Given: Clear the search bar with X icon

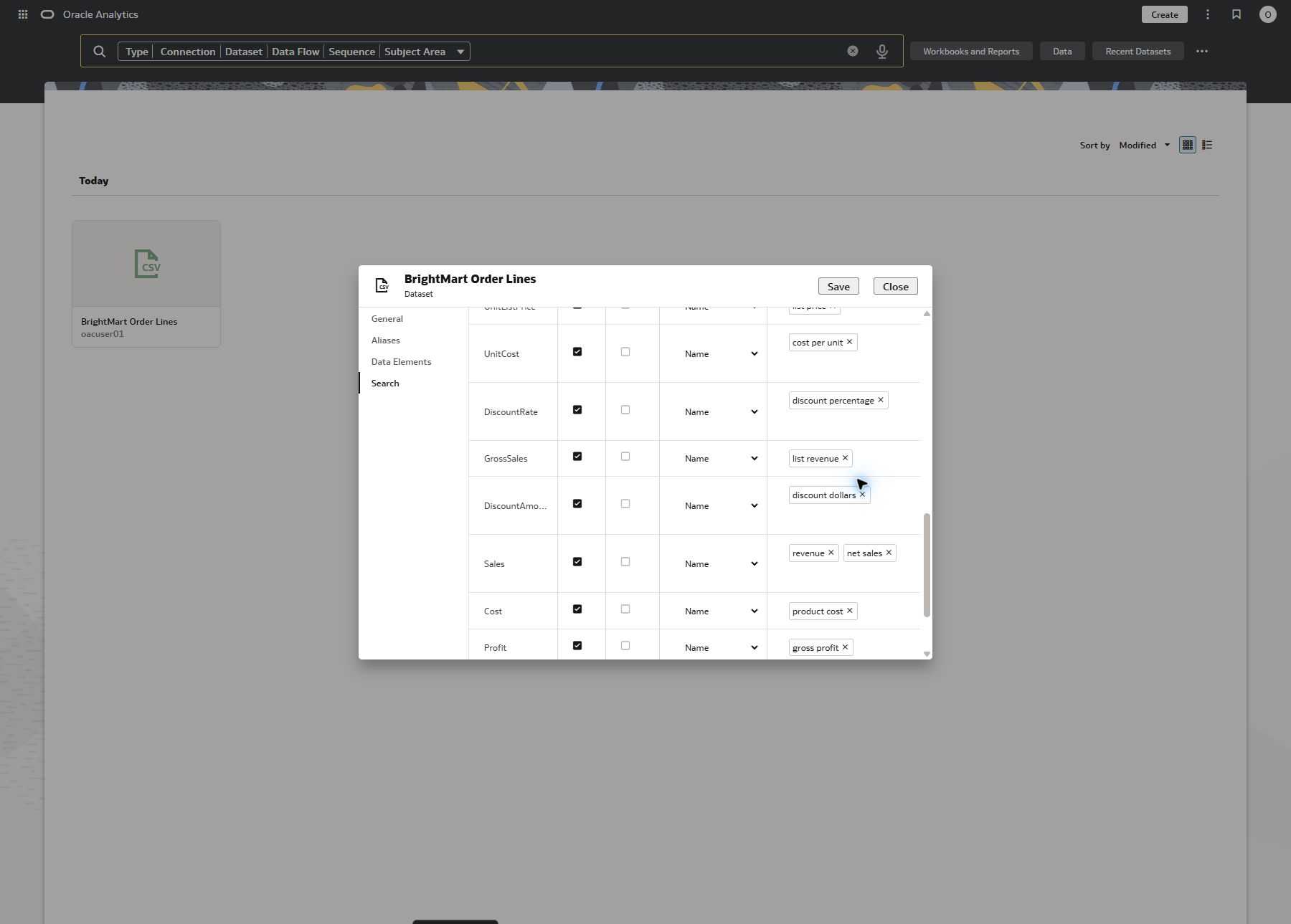Looking at the screenshot, I should (x=853, y=51).
